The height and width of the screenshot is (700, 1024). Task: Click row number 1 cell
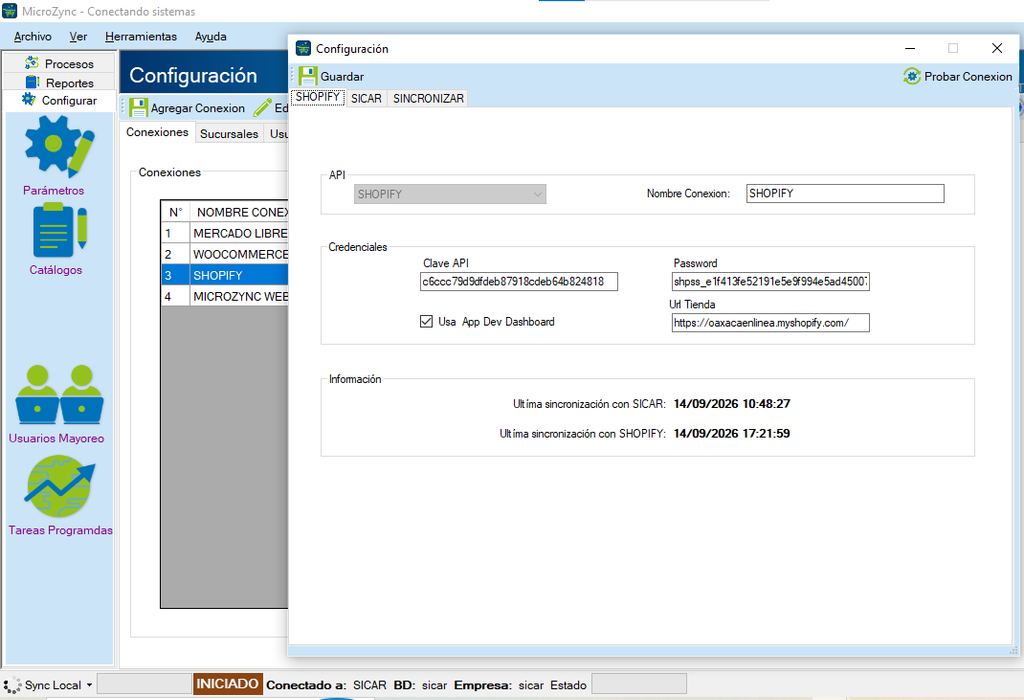tap(175, 233)
